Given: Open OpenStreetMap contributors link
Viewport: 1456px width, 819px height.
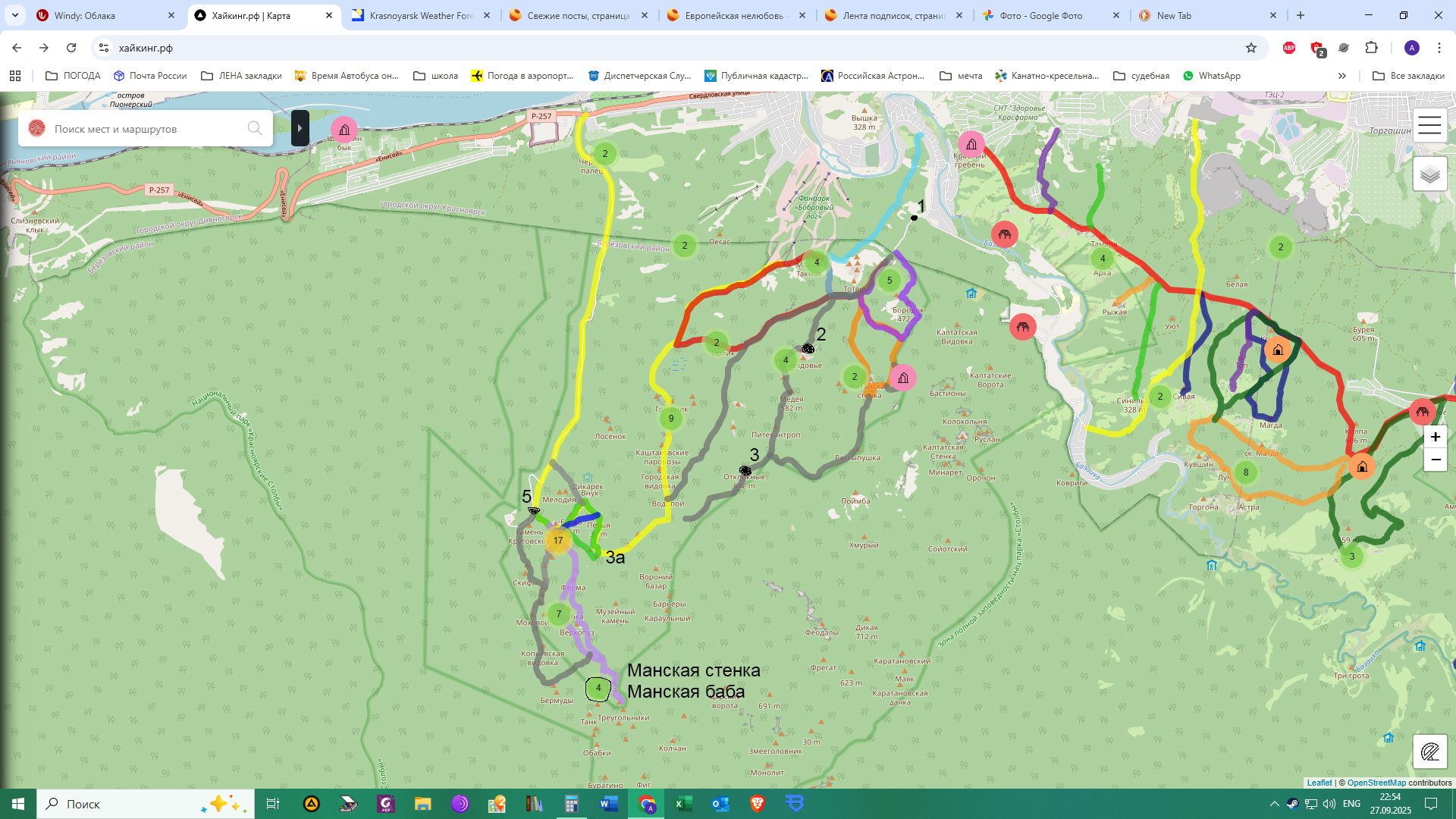Looking at the screenshot, I should pos(1376,783).
